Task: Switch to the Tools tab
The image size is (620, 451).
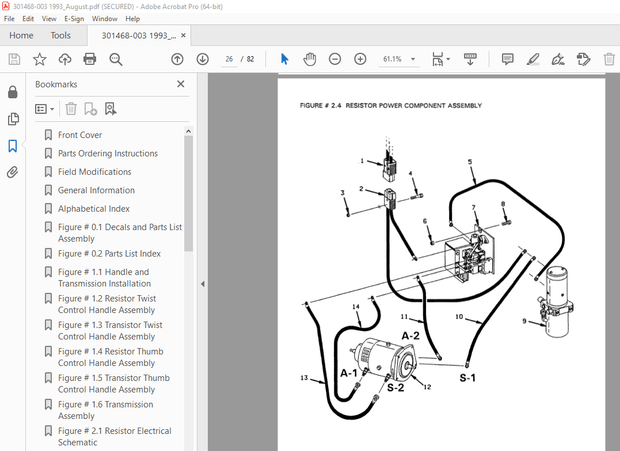Action: point(60,36)
